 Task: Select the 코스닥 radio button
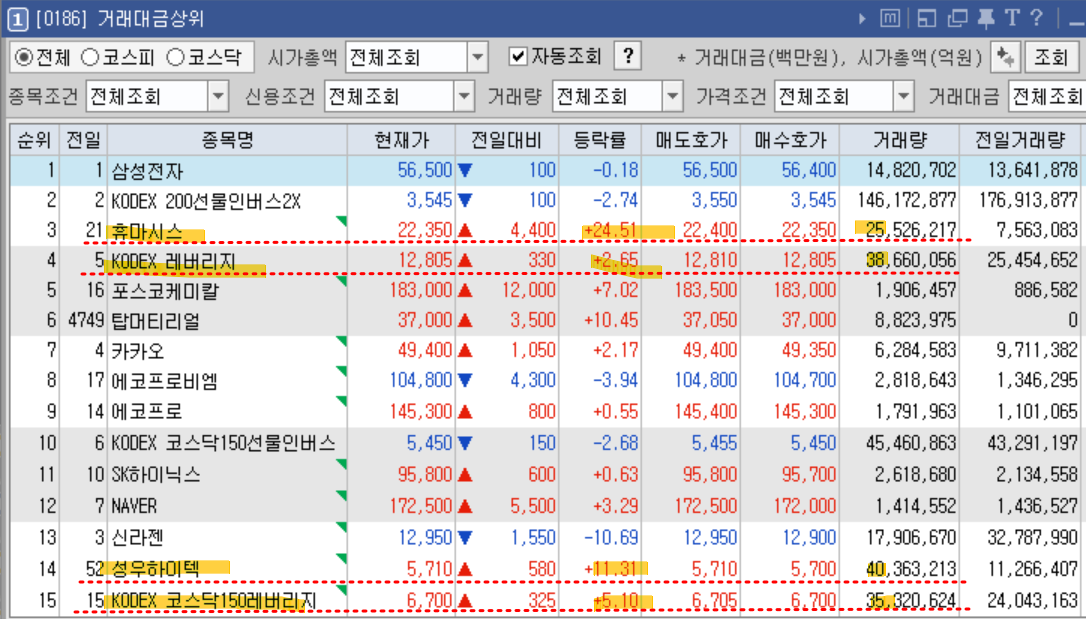(x=176, y=57)
